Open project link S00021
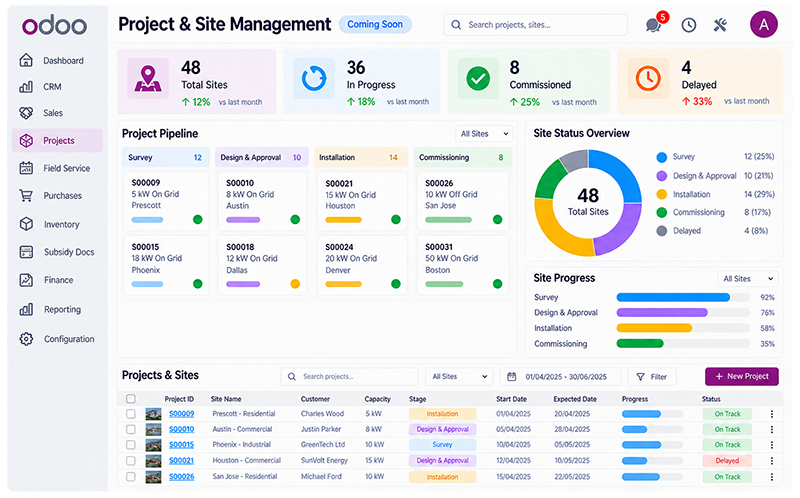 (x=182, y=460)
